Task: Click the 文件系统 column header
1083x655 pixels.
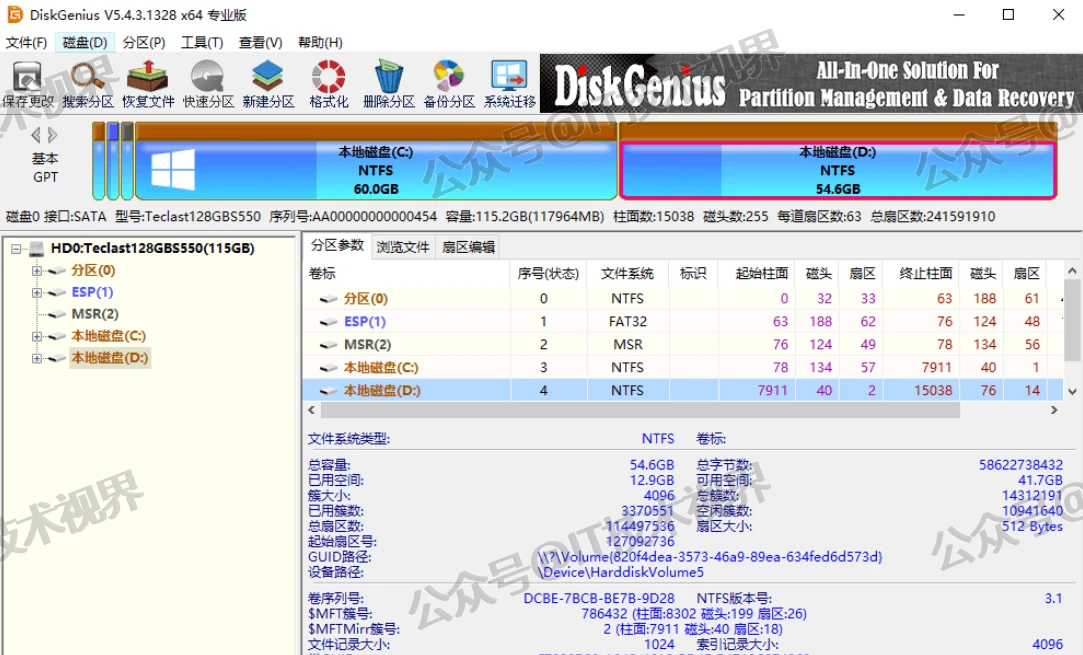Action: pos(627,274)
